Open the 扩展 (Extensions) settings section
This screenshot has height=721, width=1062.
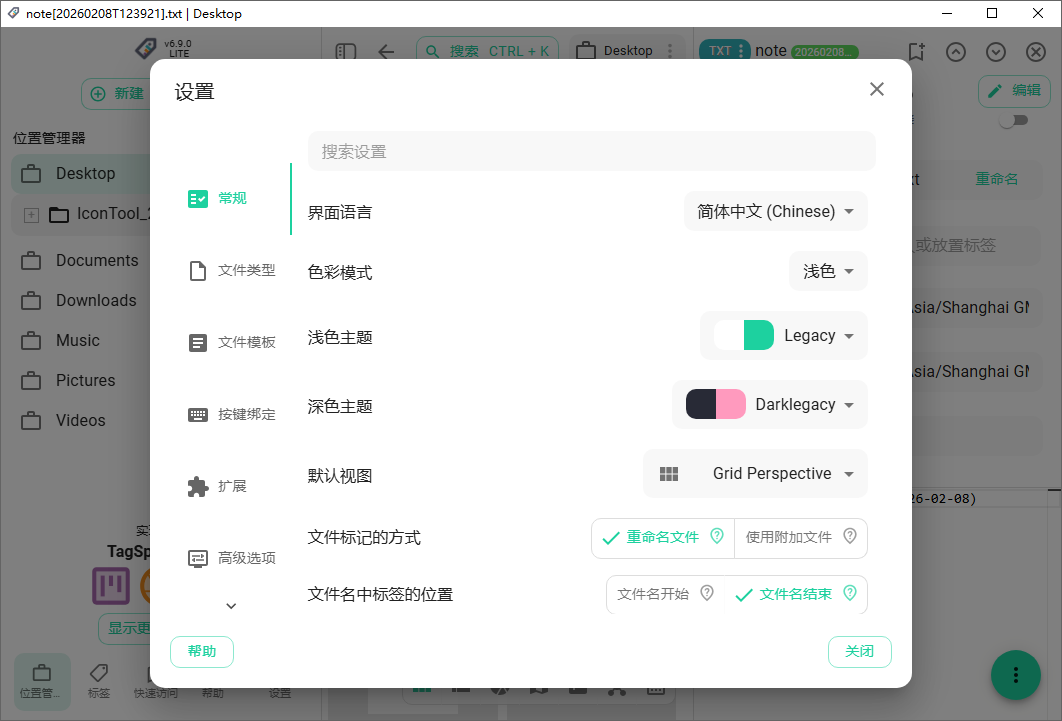coord(198,486)
